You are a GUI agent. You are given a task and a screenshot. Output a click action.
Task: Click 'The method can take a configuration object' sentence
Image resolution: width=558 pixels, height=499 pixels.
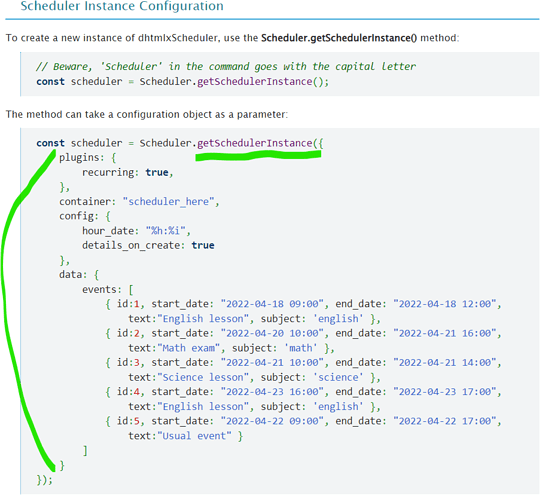tap(147, 115)
